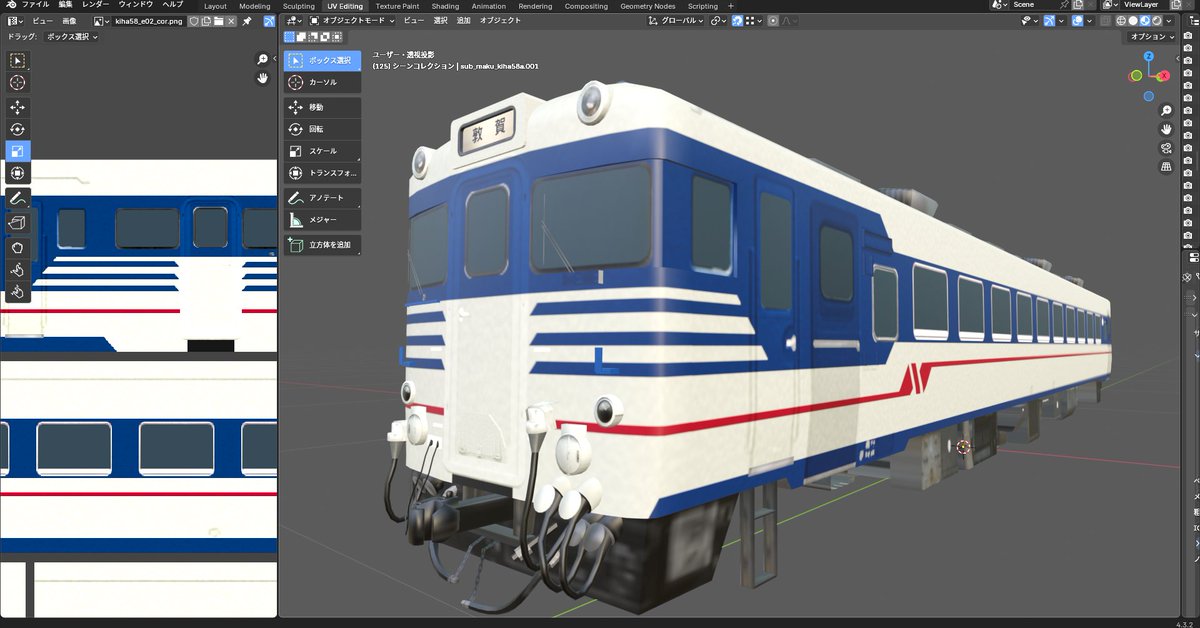The width and height of the screenshot is (1200, 628).
Task: Toggle X-ray mode in viewport header
Action: click(1106, 20)
